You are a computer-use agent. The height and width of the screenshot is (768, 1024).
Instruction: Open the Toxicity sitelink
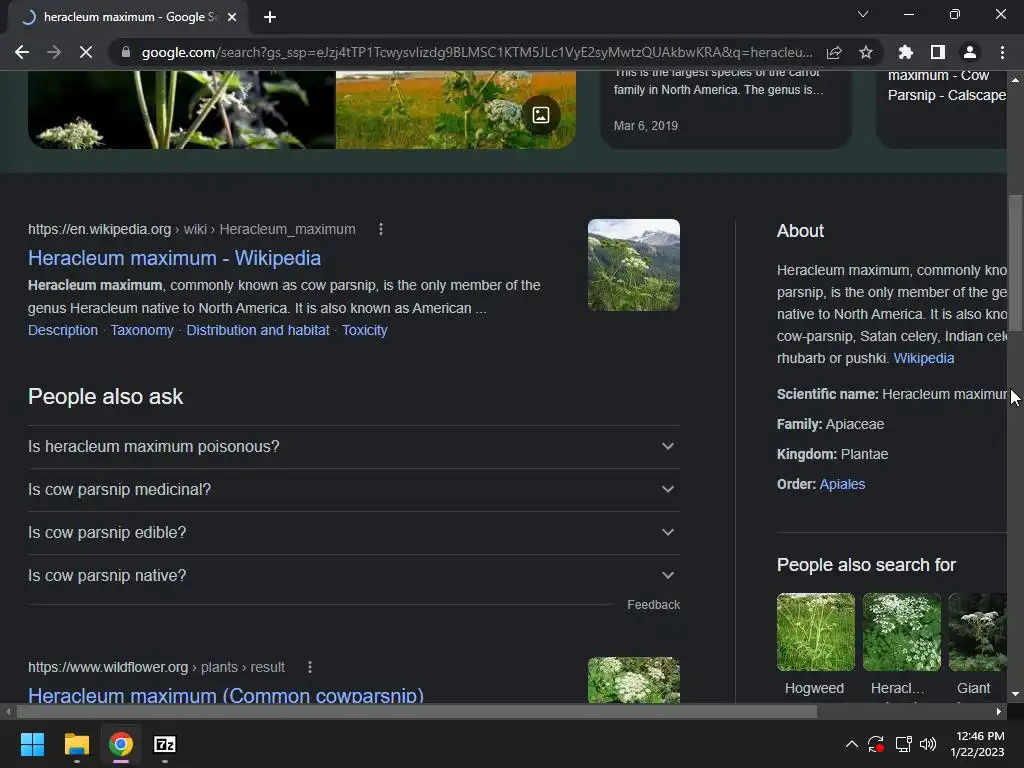[364, 330]
